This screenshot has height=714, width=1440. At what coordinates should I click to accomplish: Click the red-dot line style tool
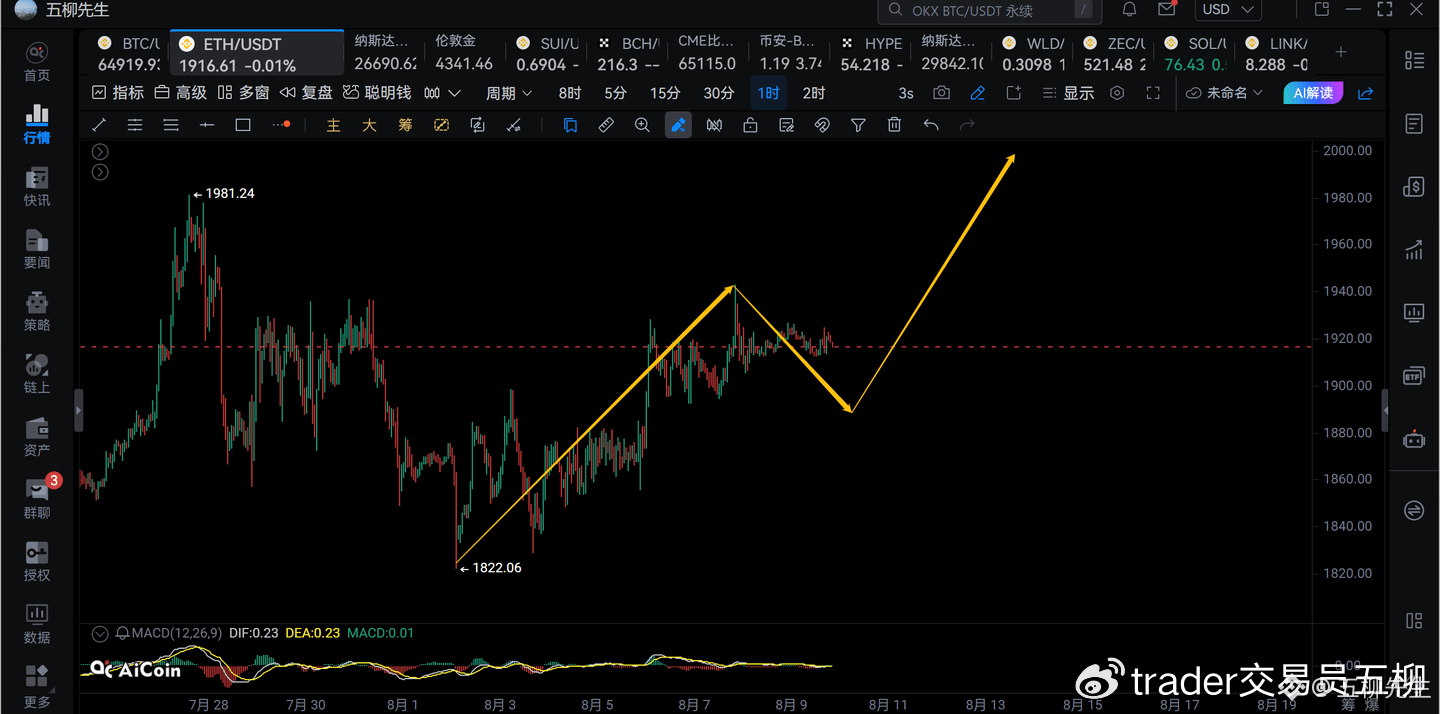coord(281,125)
